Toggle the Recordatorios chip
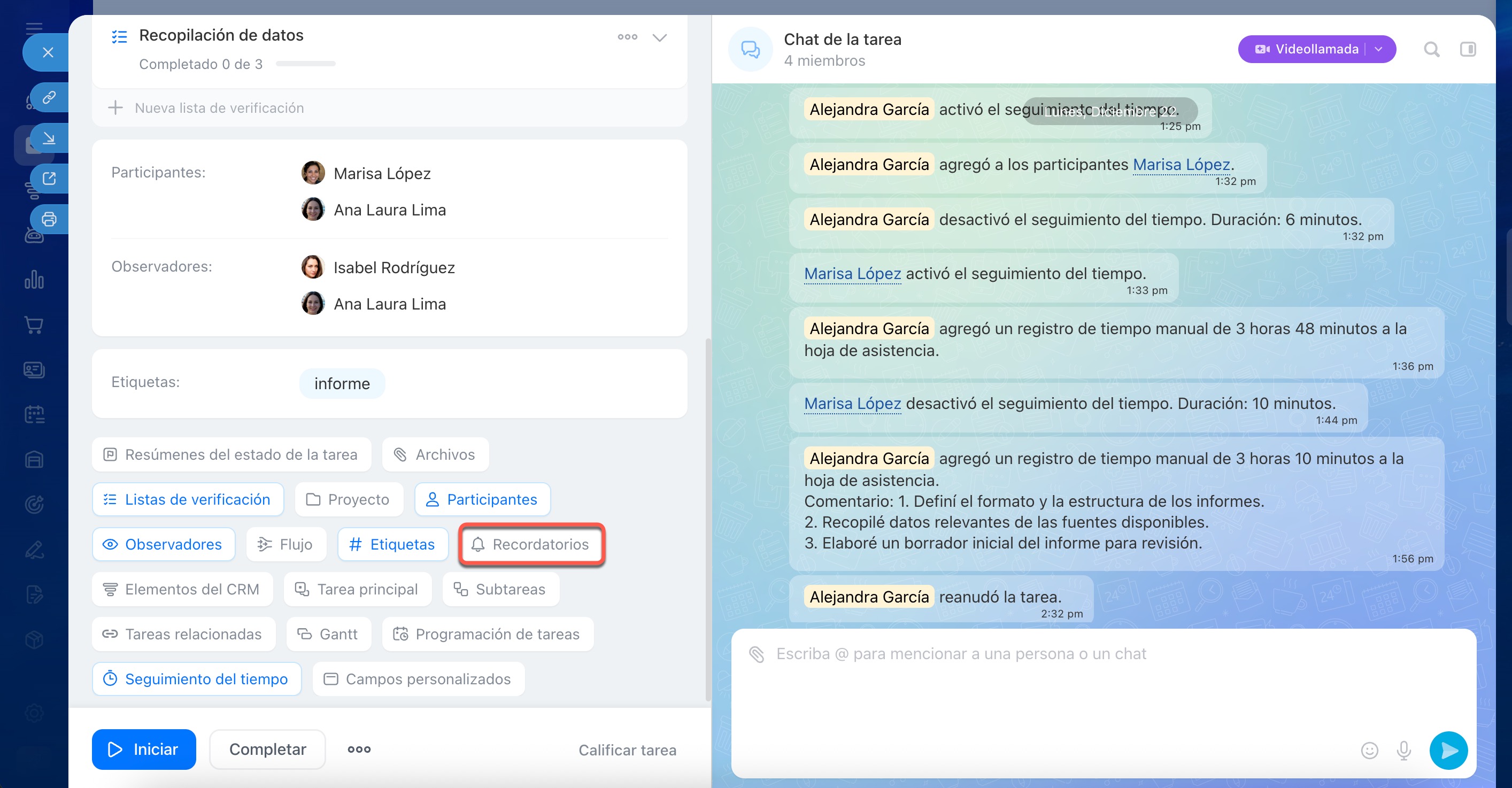Image resolution: width=1512 pixels, height=788 pixels. pos(530,544)
